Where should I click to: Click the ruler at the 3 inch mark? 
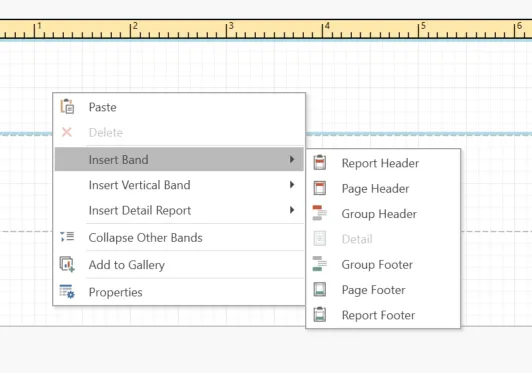point(227,29)
